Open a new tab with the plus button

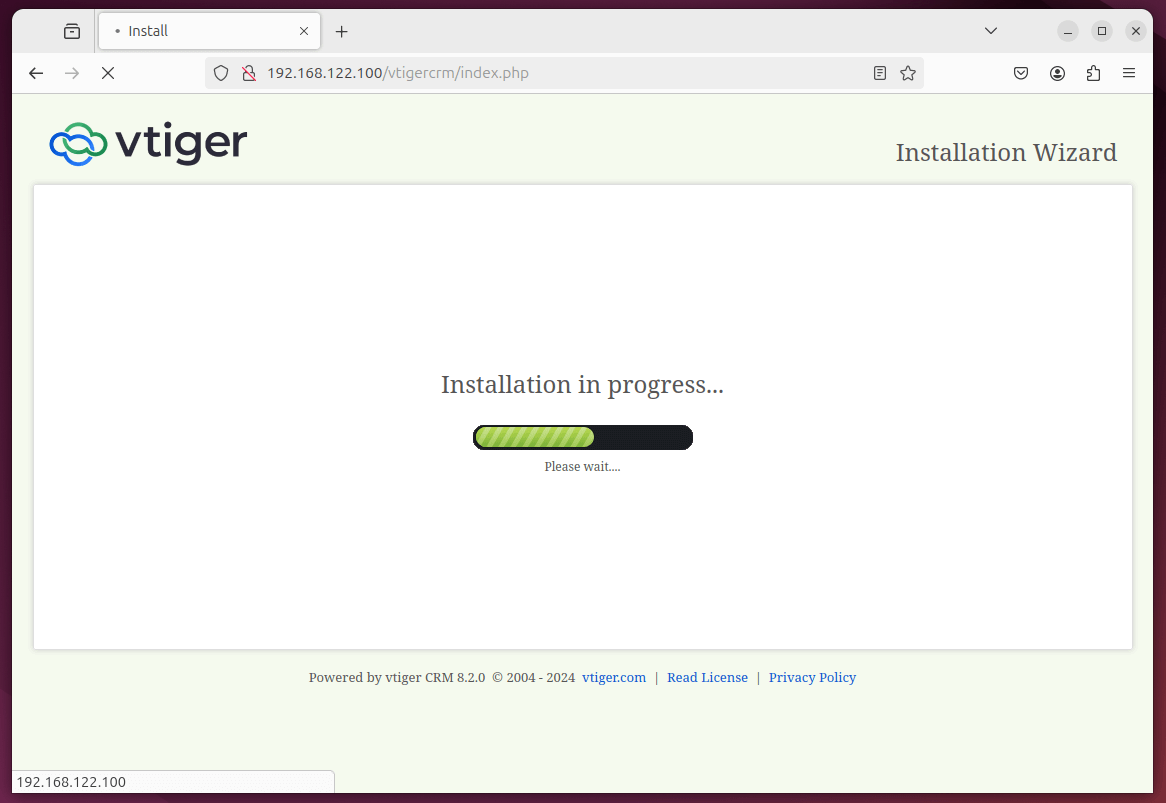[x=341, y=32]
